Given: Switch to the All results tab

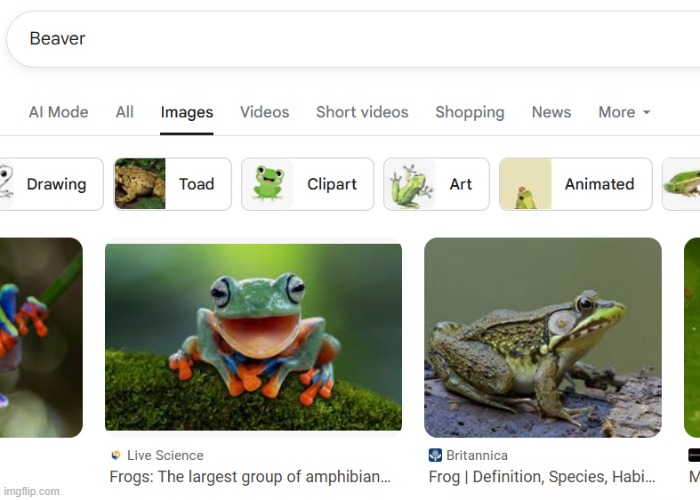Looking at the screenshot, I should [124, 112].
